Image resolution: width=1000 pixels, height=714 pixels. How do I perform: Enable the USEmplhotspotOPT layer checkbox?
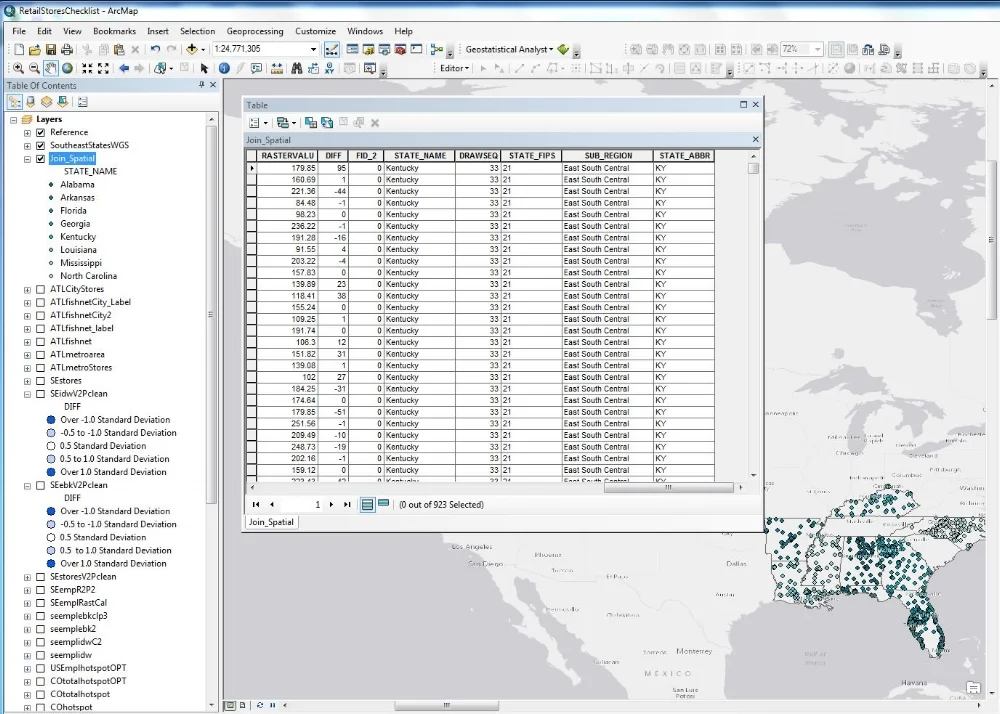coord(41,668)
